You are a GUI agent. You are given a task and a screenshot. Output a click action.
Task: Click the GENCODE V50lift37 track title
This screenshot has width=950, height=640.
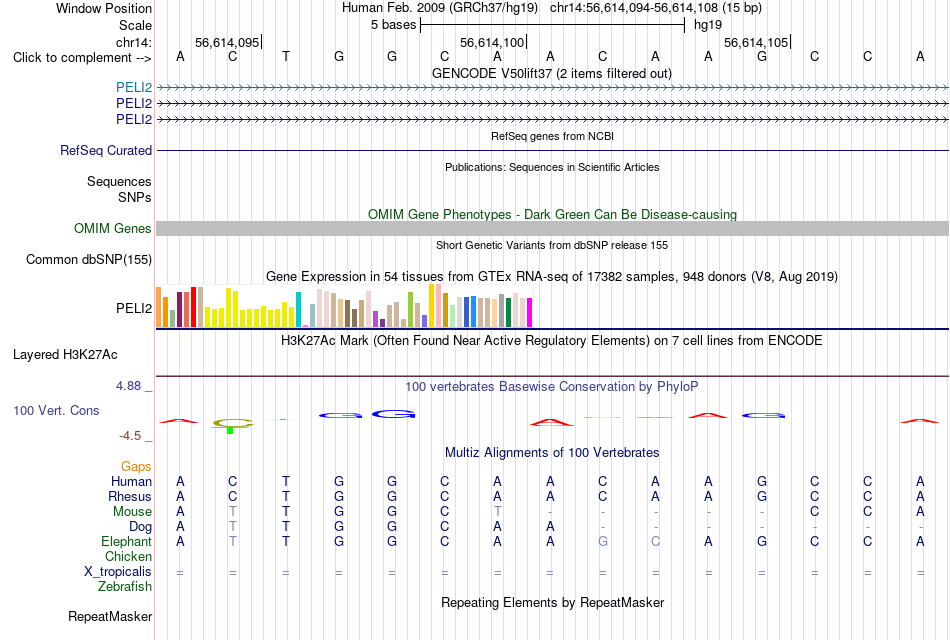(x=551, y=73)
